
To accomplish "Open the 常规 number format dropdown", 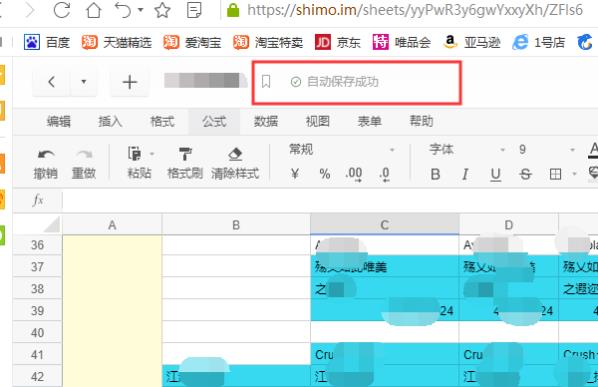I will [341, 149].
